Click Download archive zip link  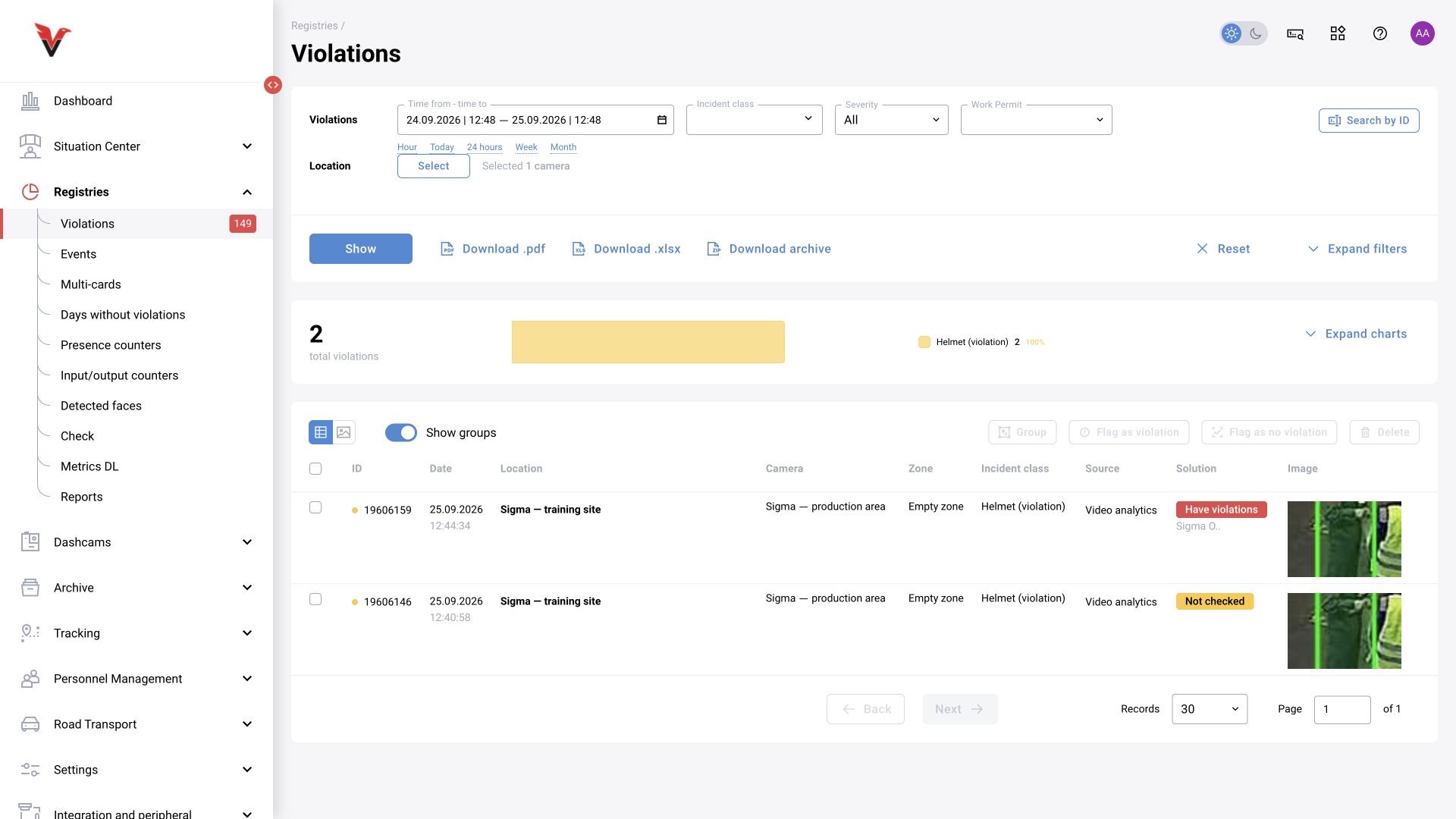click(x=769, y=249)
